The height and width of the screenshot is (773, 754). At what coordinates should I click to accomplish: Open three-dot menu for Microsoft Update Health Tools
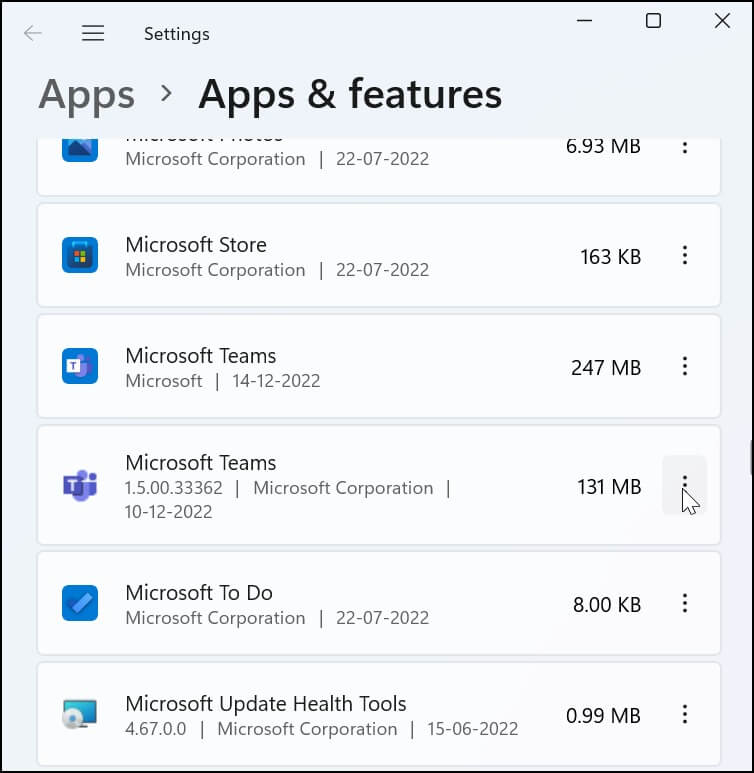[684, 714]
